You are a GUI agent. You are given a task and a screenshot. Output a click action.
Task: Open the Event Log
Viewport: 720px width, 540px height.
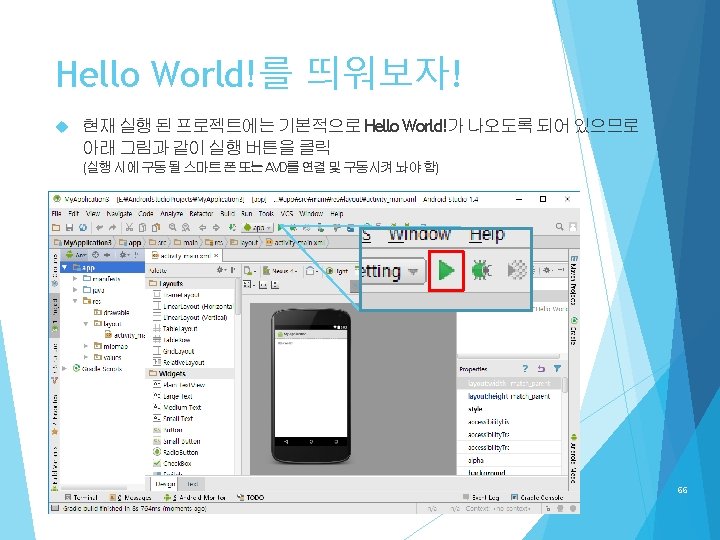[x=481, y=497]
